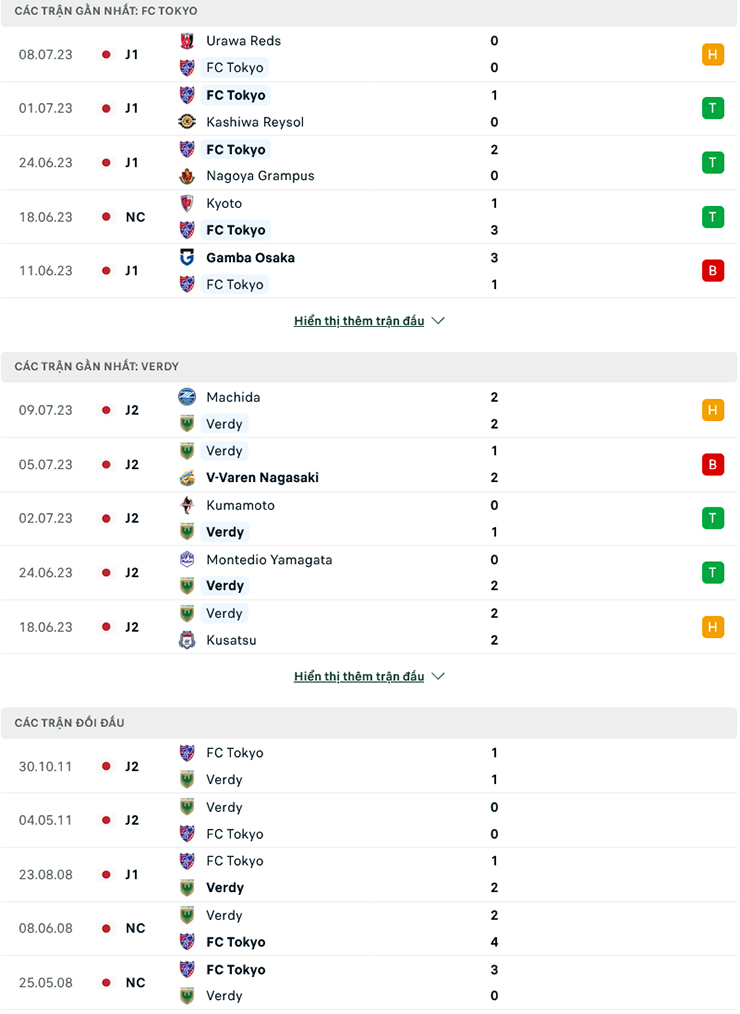740x1014 pixels.
Task: Open the Kashiwa Reysol team name
Action: (255, 122)
